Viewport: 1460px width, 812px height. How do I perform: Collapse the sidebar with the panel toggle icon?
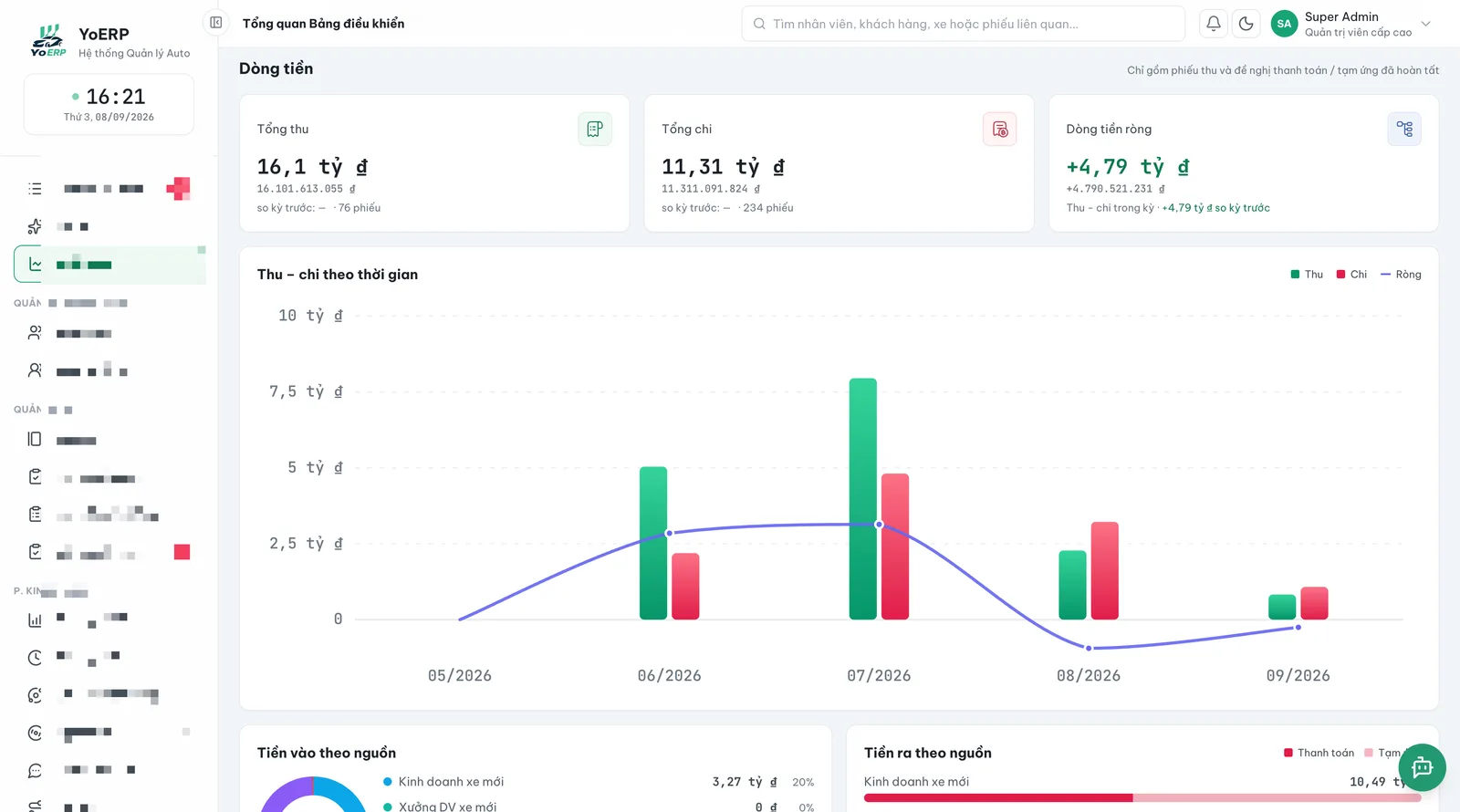[x=216, y=23]
